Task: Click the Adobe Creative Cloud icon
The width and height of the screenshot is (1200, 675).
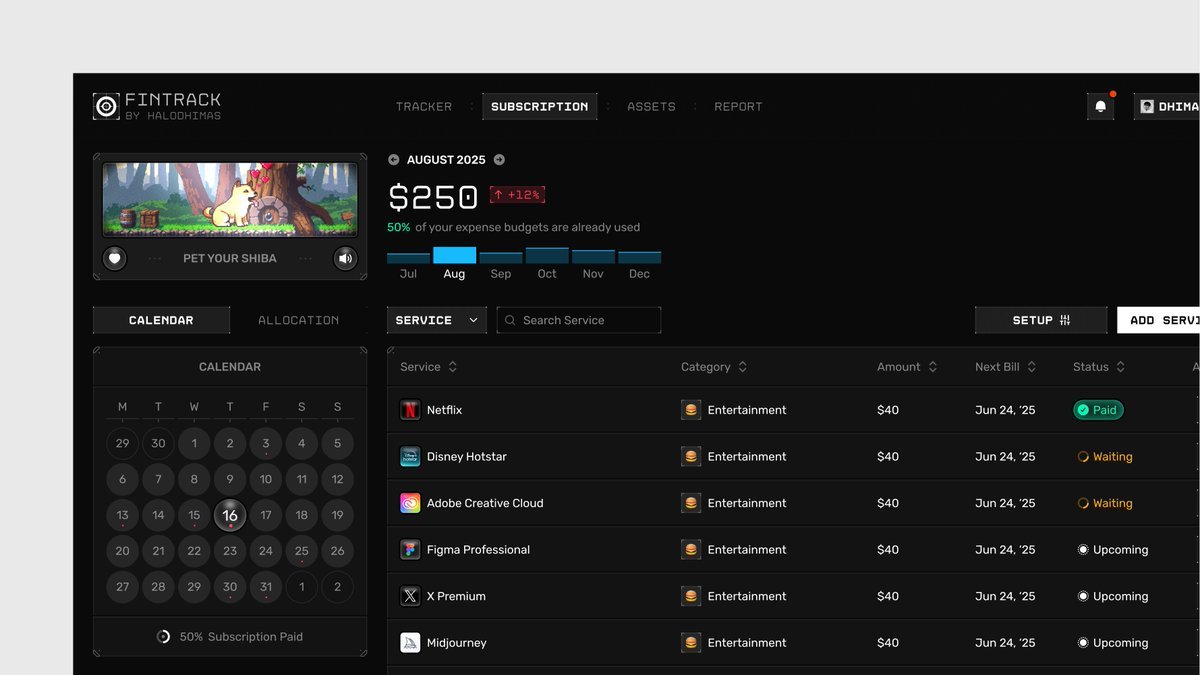Action: pos(410,503)
